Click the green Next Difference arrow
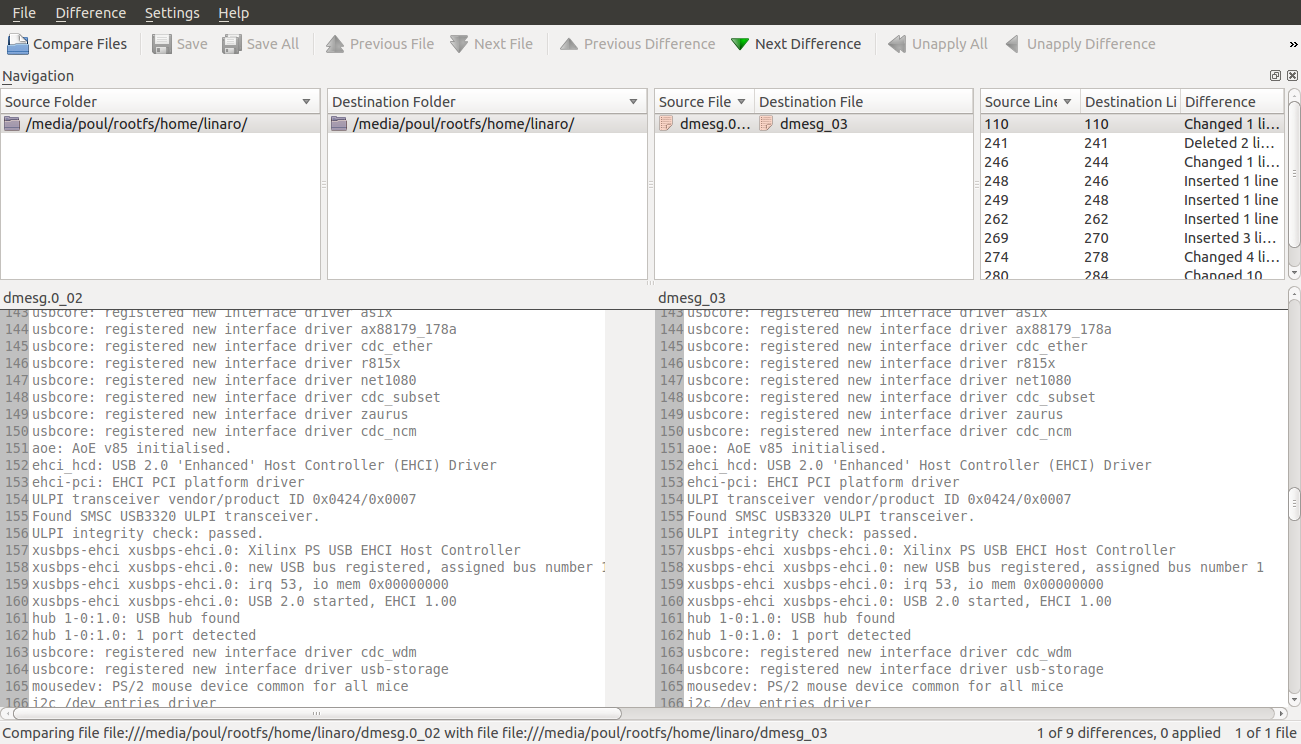Image resolution: width=1301 pixels, height=744 pixels. point(740,44)
